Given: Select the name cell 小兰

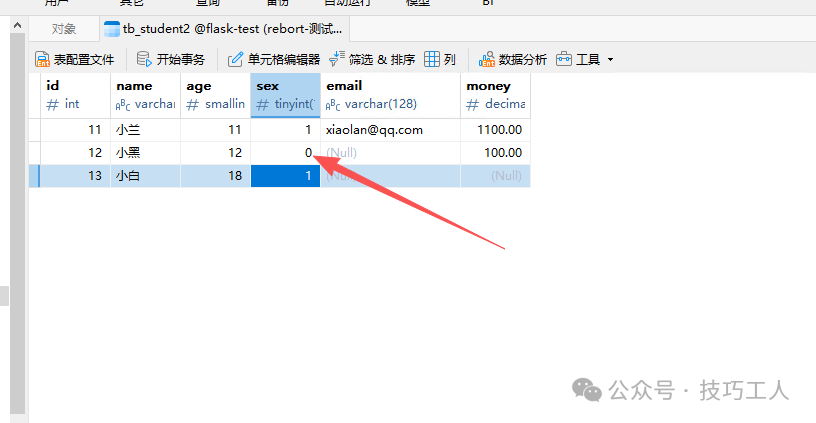Looking at the screenshot, I should tap(145, 130).
